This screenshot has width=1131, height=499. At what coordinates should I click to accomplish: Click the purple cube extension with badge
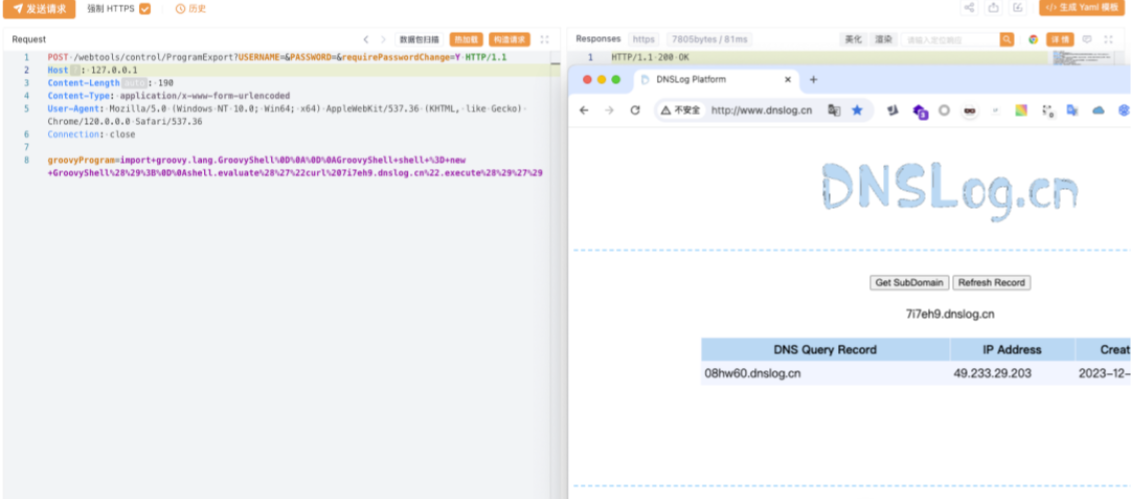pyautogui.click(x=920, y=111)
